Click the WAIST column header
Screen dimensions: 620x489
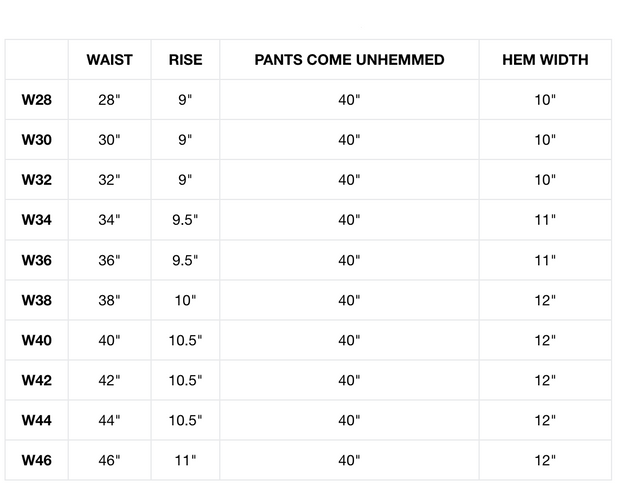(x=110, y=60)
